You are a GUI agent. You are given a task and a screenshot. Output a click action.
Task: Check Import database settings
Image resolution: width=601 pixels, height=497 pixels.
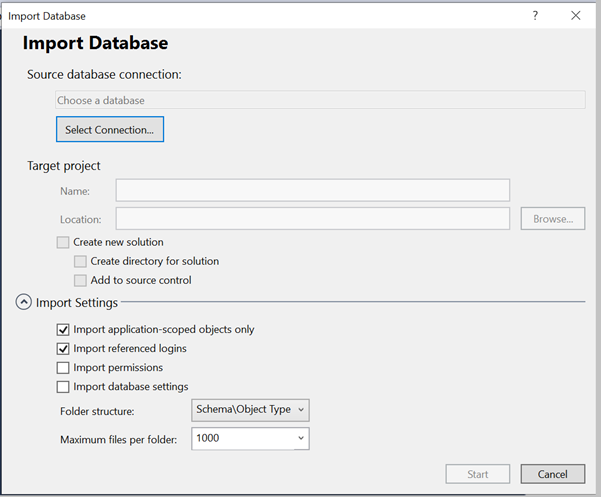coord(64,386)
